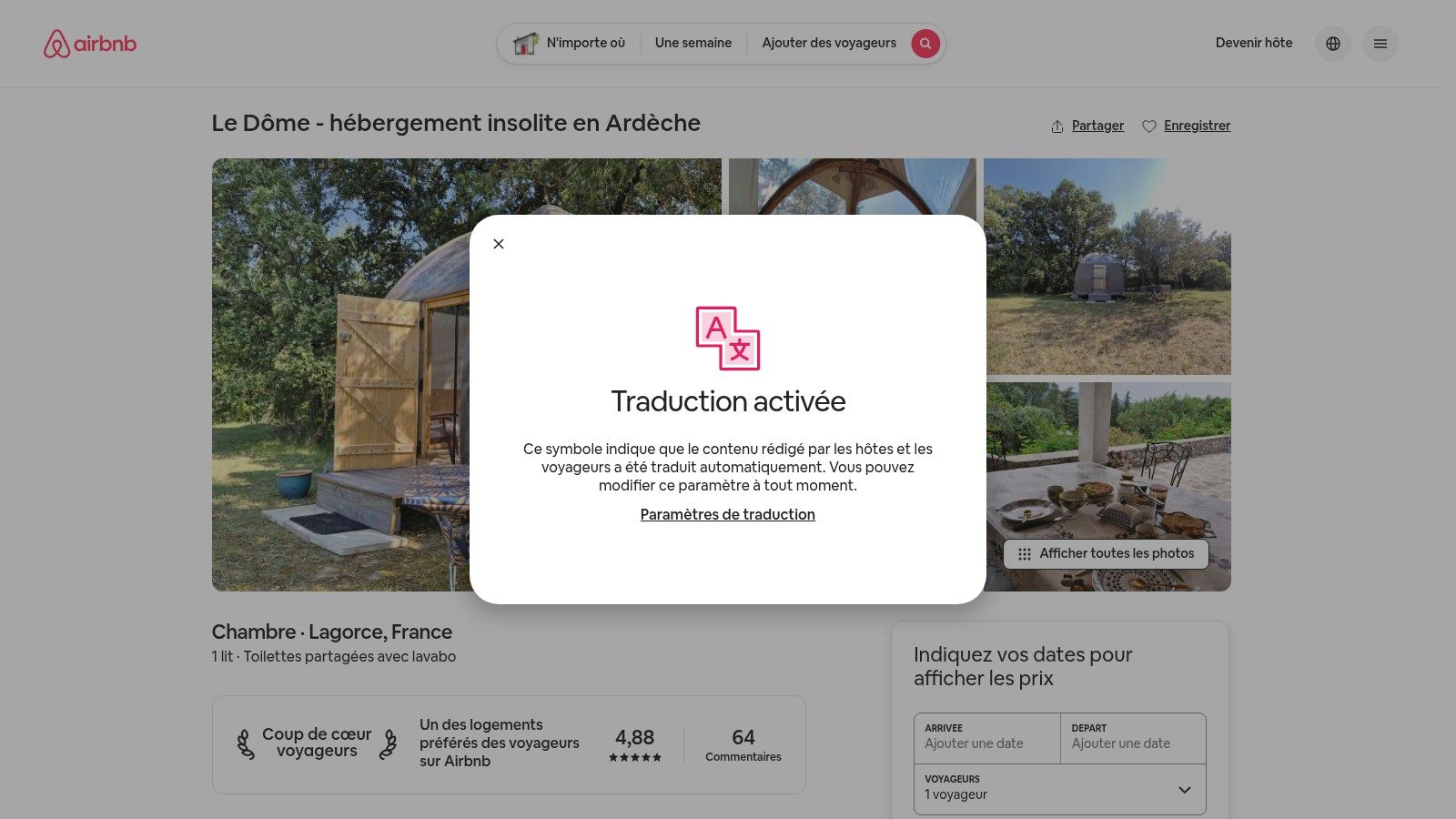Click the Airbnb logo
Image resolution: width=1456 pixels, height=819 pixels.
[x=90, y=44]
